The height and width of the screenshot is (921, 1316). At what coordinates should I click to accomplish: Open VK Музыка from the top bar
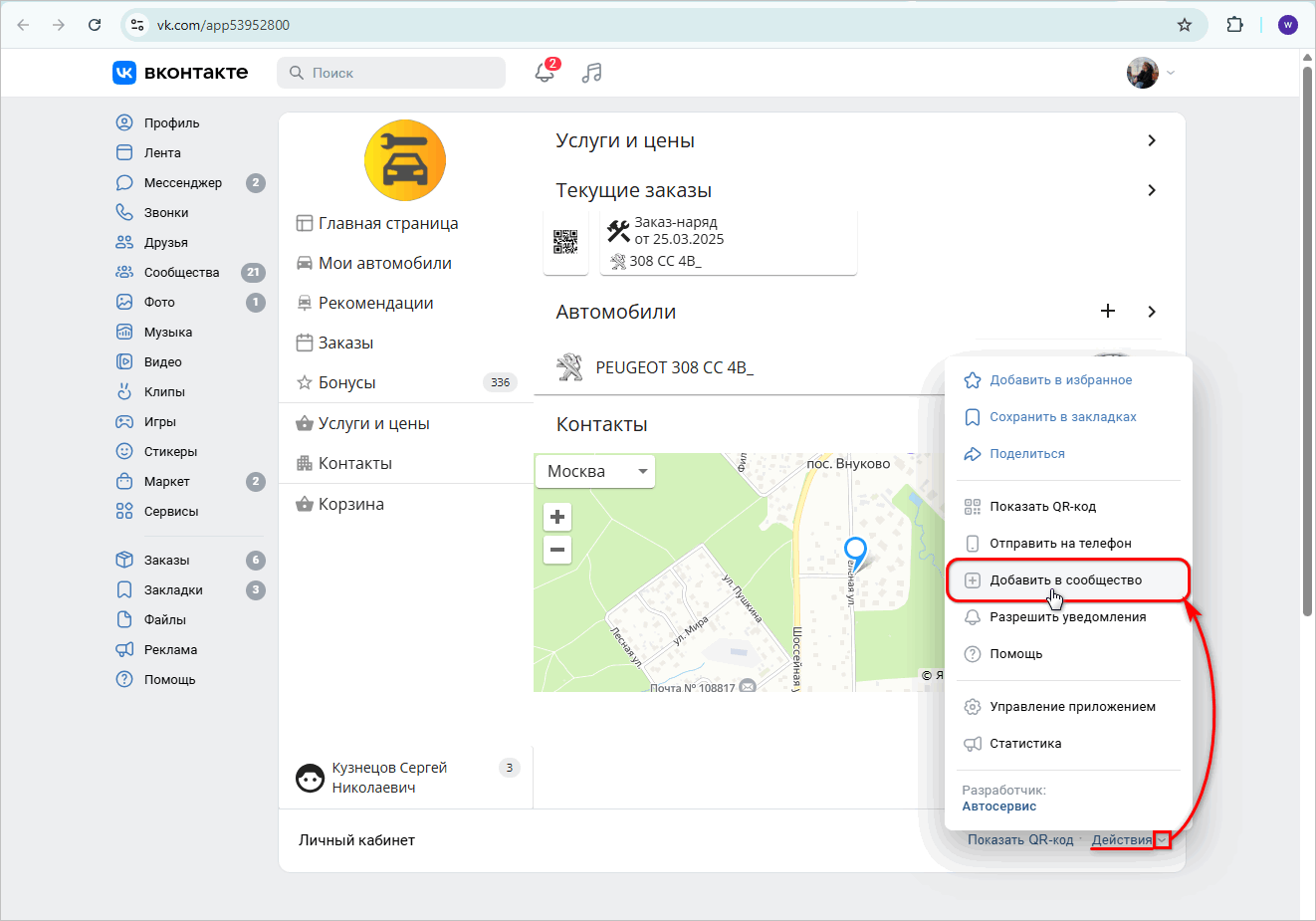(x=591, y=72)
